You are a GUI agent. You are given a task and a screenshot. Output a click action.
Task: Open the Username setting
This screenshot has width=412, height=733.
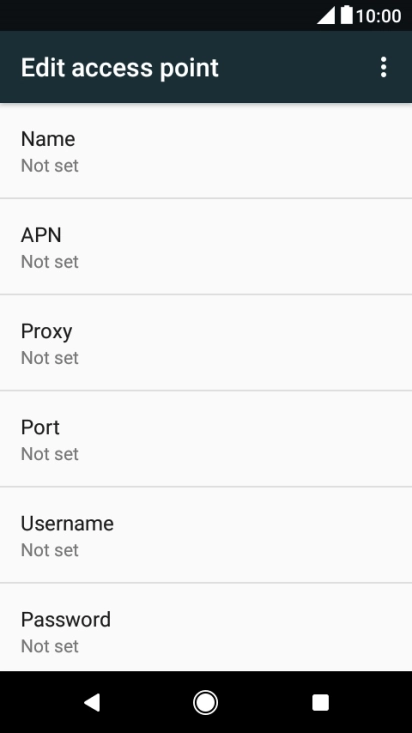pos(206,535)
